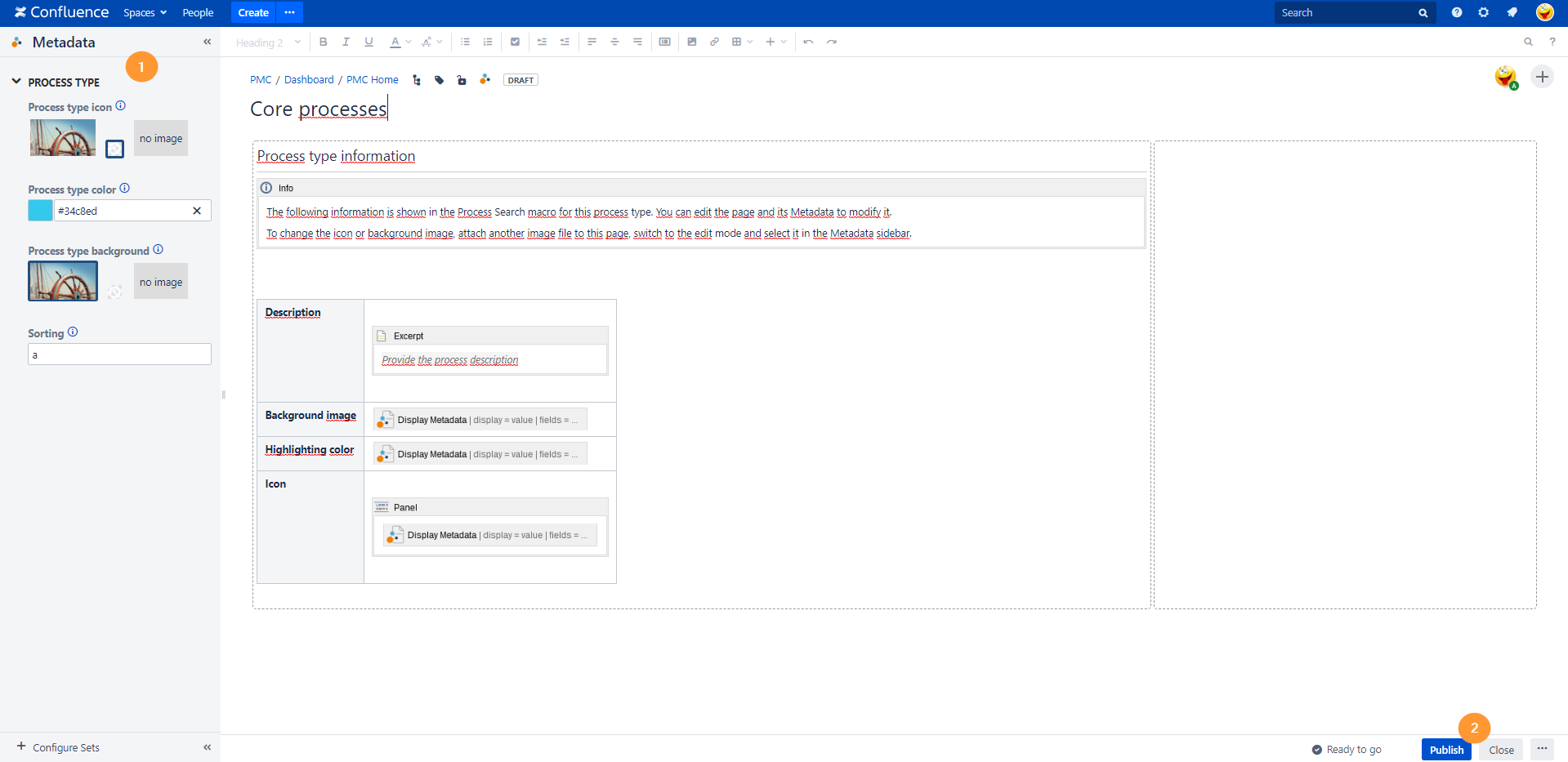Click the Dashboard breadcrumb link

309,80
